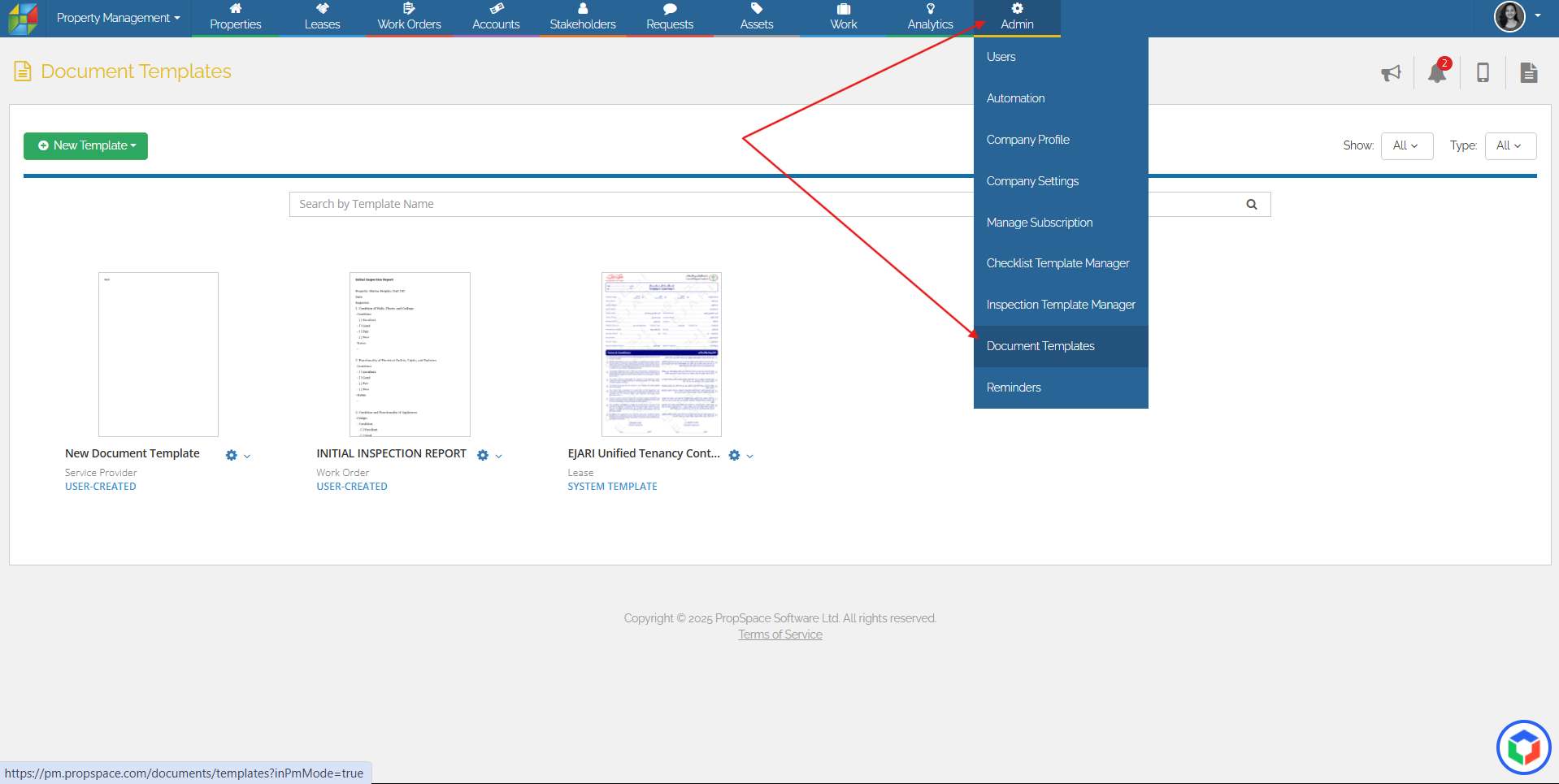Open the Property Management module dropdown
The width and height of the screenshot is (1559, 784).
click(118, 18)
